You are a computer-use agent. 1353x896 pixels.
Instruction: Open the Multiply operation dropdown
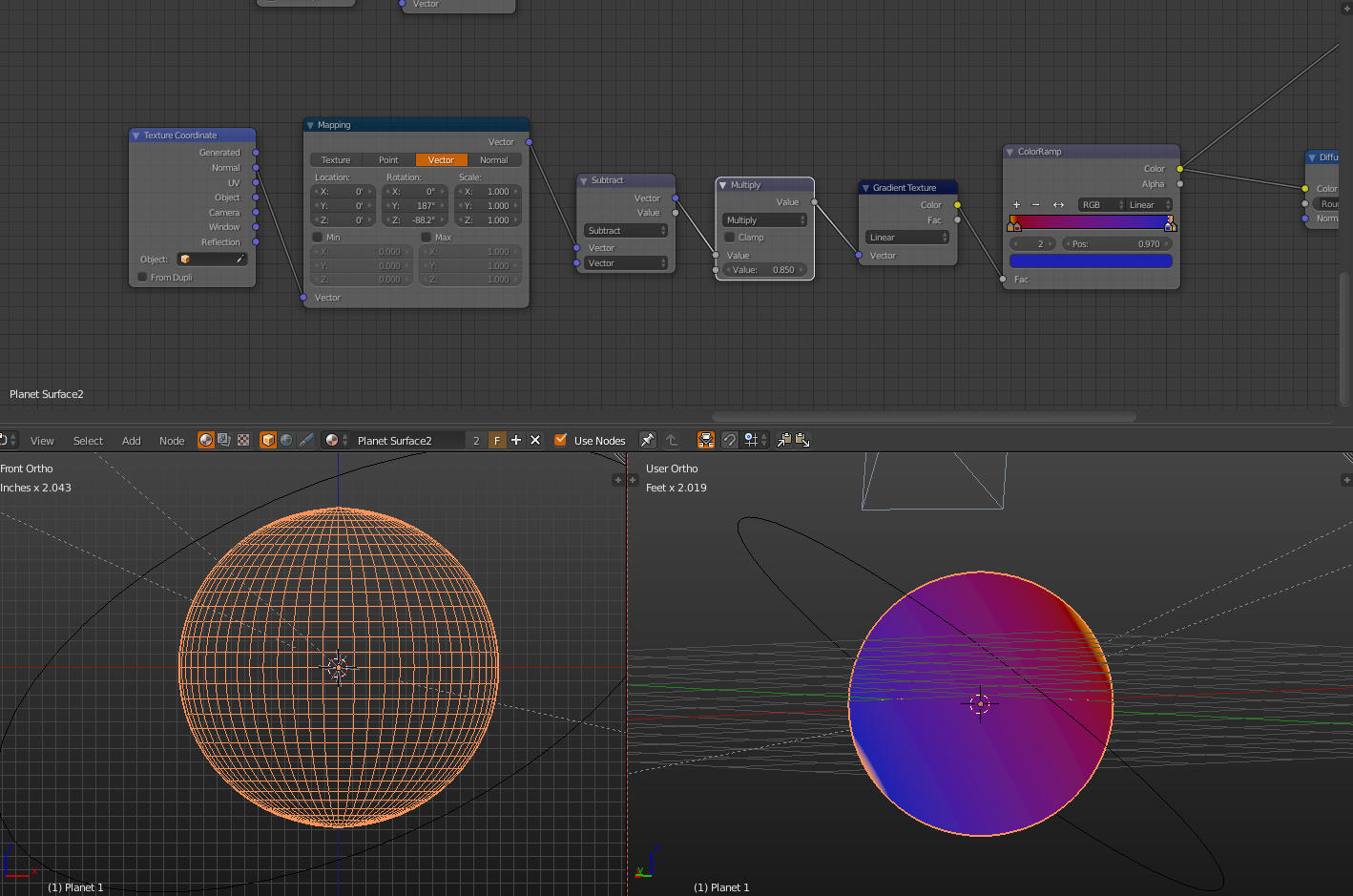click(x=763, y=219)
